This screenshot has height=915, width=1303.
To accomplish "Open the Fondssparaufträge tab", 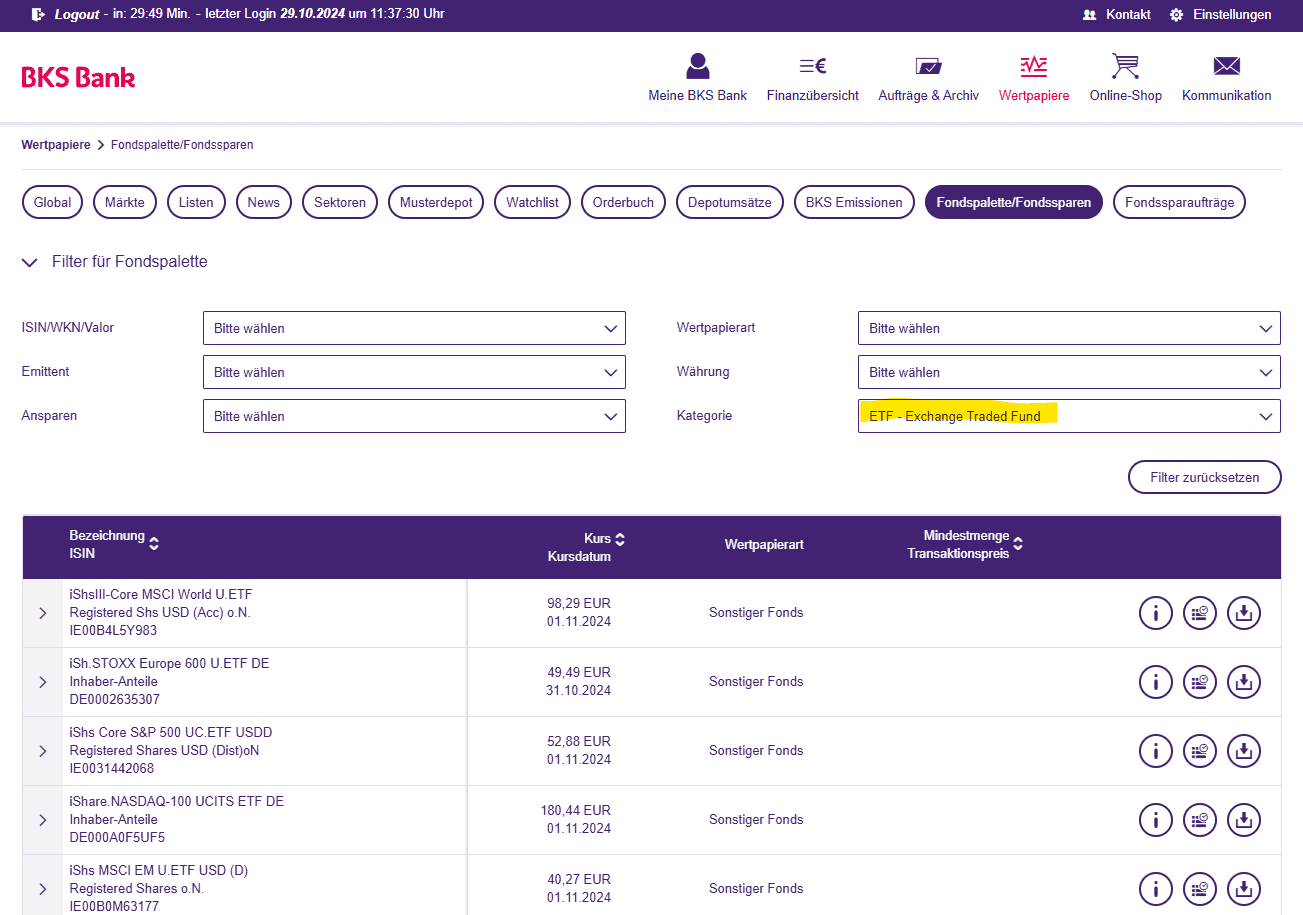I will tap(1180, 202).
